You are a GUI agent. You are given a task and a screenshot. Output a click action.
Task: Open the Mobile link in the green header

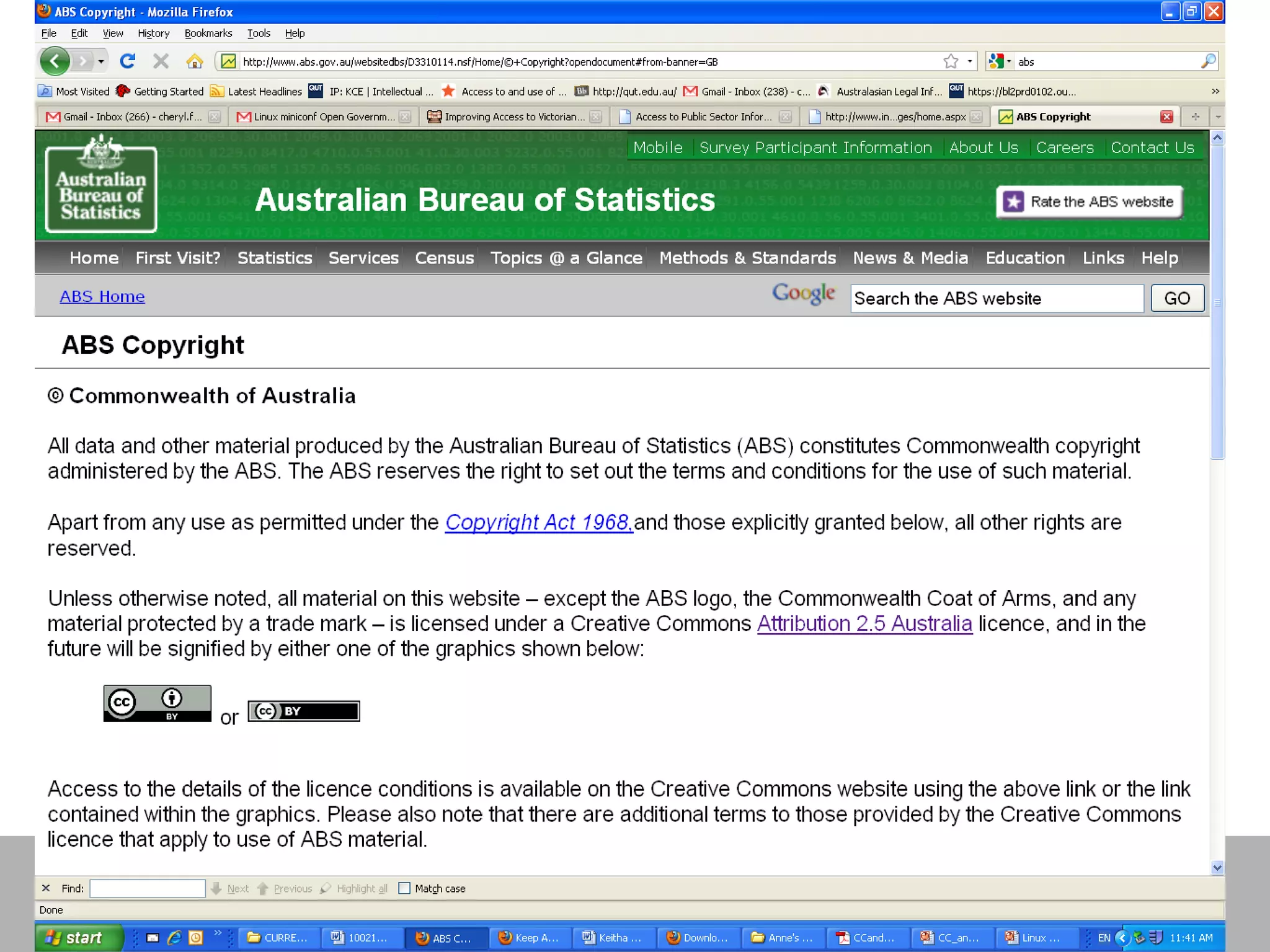click(x=658, y=148)
